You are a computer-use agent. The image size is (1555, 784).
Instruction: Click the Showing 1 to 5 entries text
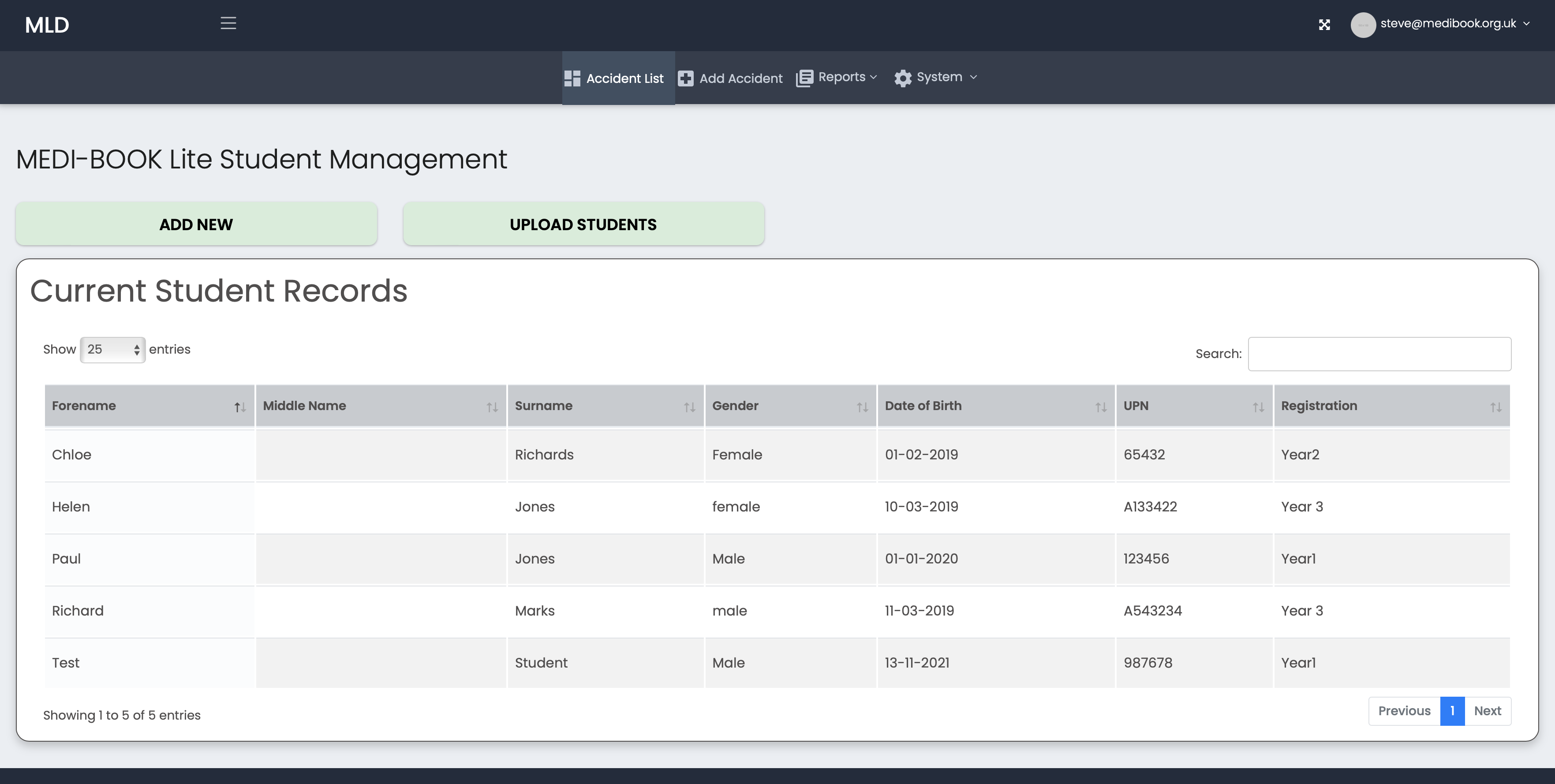(x=122, y=715)
